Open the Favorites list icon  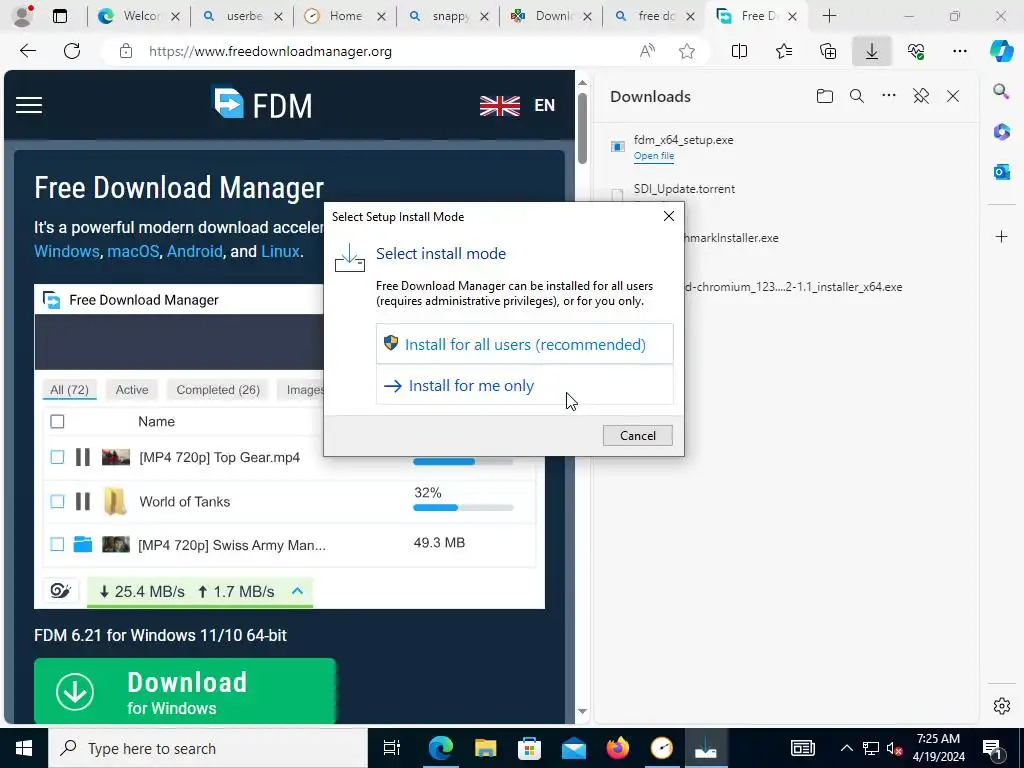[x=784, y=51]
